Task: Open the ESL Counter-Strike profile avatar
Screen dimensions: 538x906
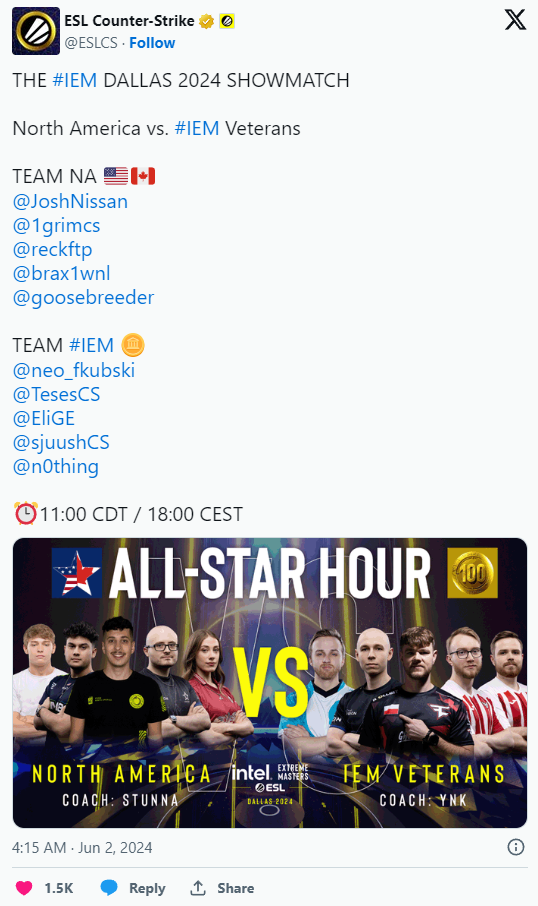Action: coord(36,31)
